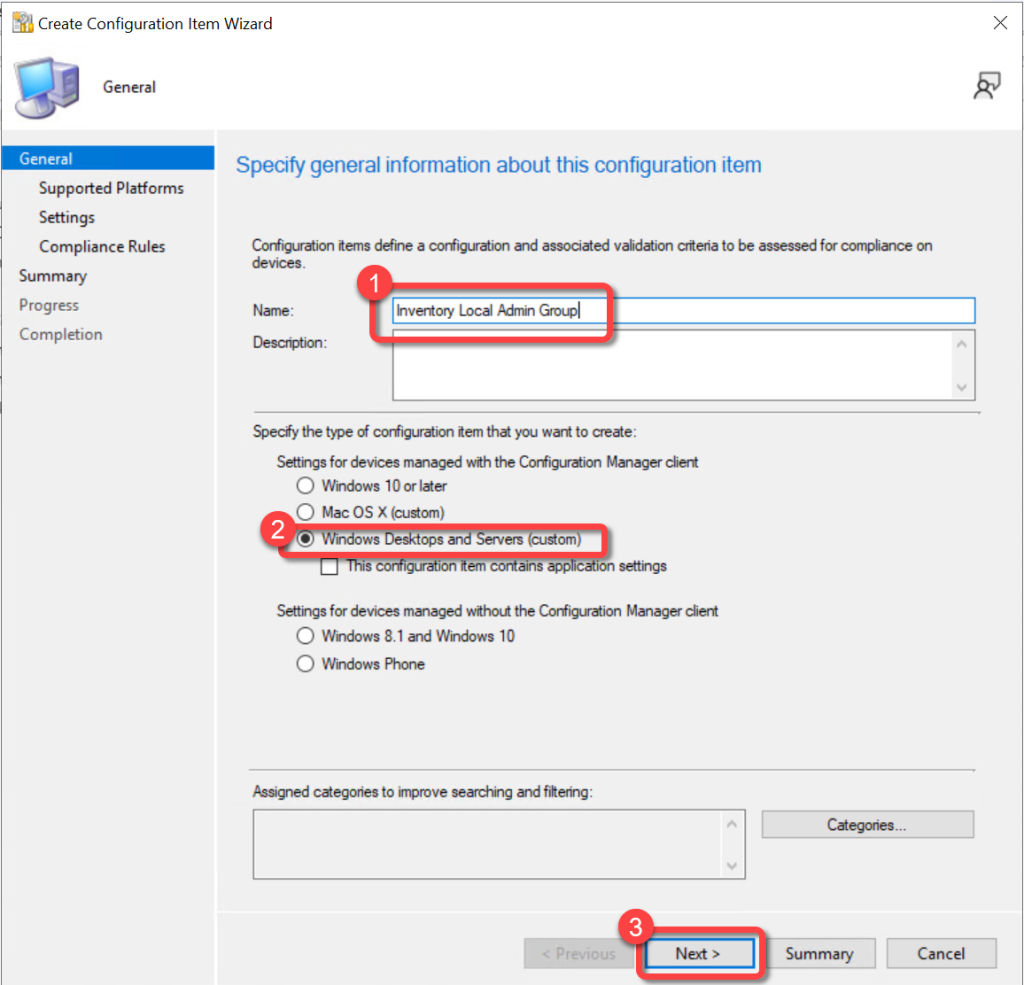Choose the Windows Phone radio button

[306, 664]
